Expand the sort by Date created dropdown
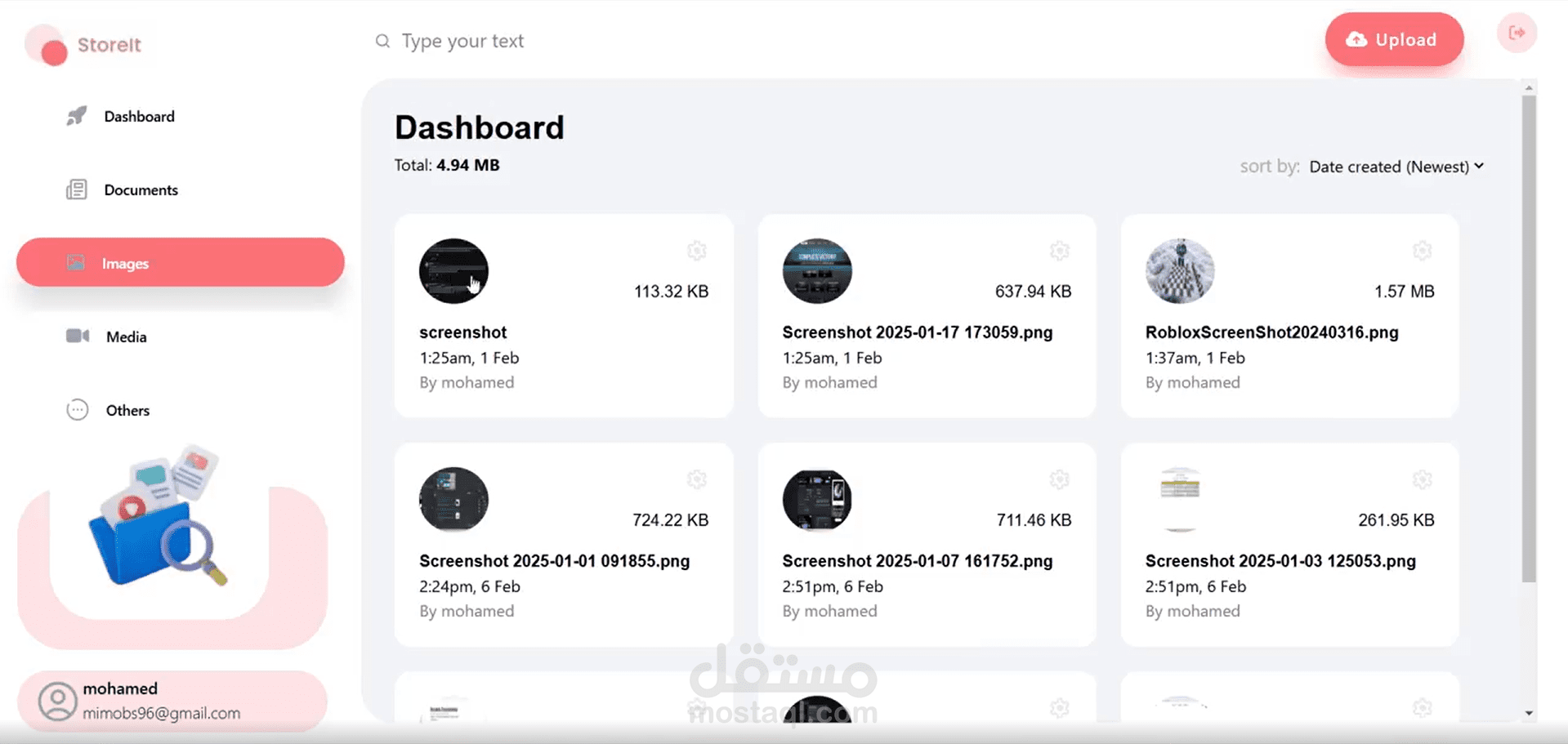The width and height of the screenshot is (1568, 744). (1396, 167)
